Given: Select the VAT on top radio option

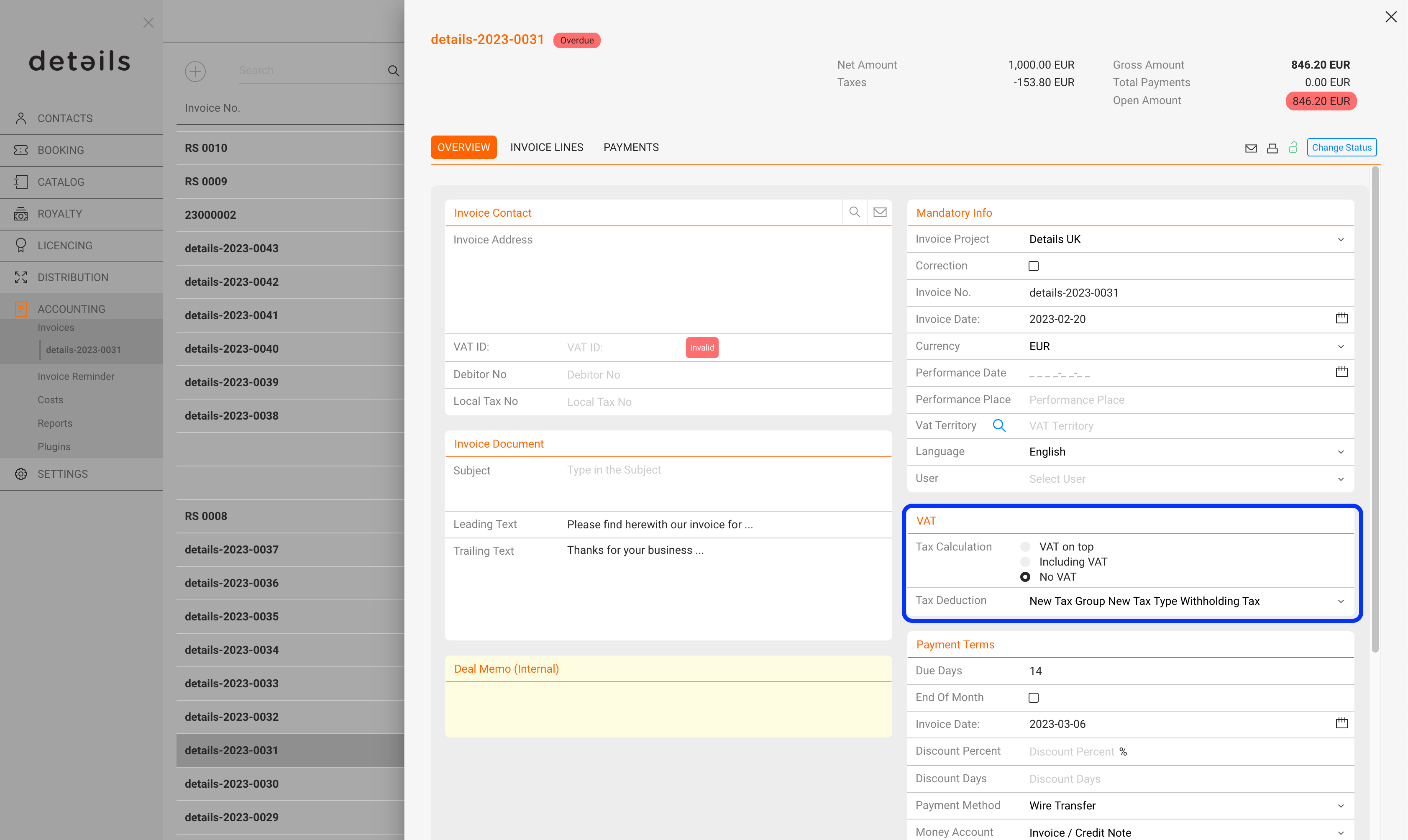Looking at the screenshot, I should 1025,547.
